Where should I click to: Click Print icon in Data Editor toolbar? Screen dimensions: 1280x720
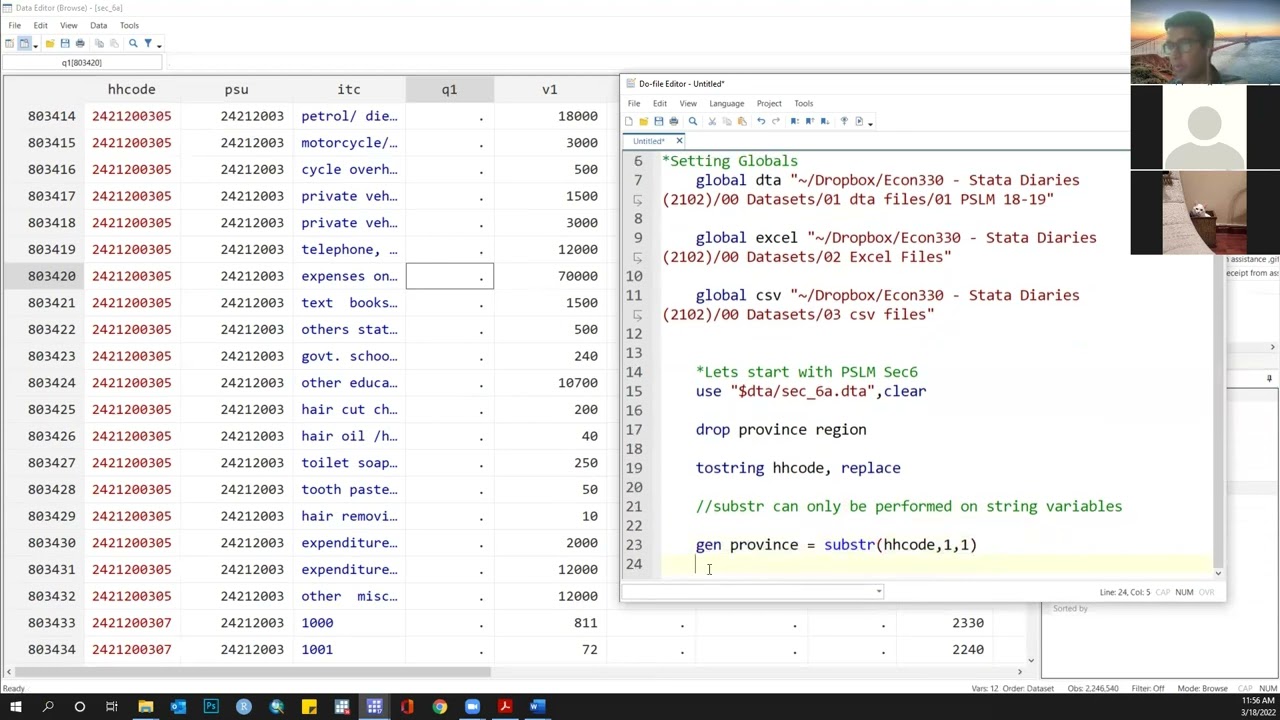[80, 43]
